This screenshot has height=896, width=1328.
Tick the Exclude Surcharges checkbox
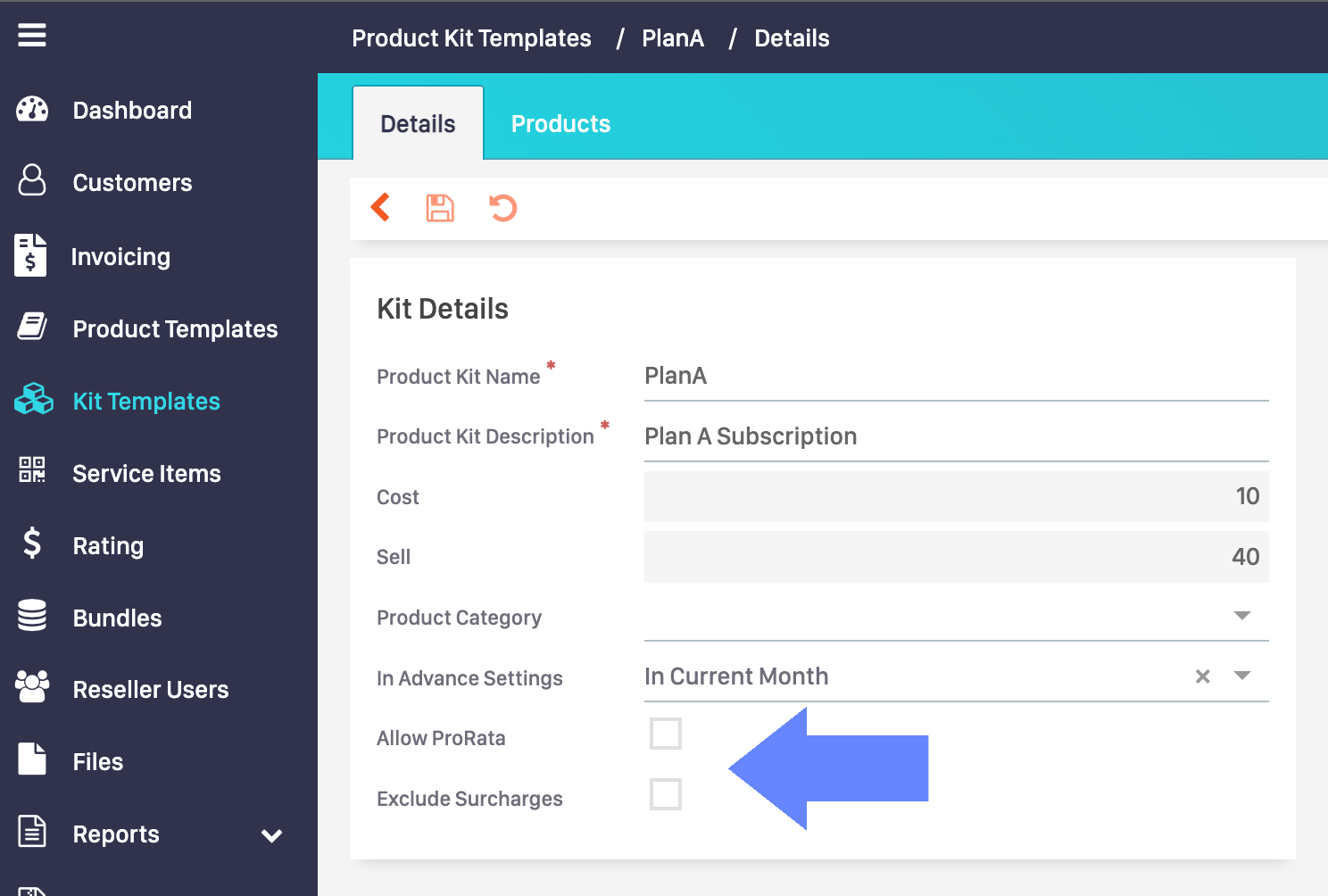click(x=666, y=794)
